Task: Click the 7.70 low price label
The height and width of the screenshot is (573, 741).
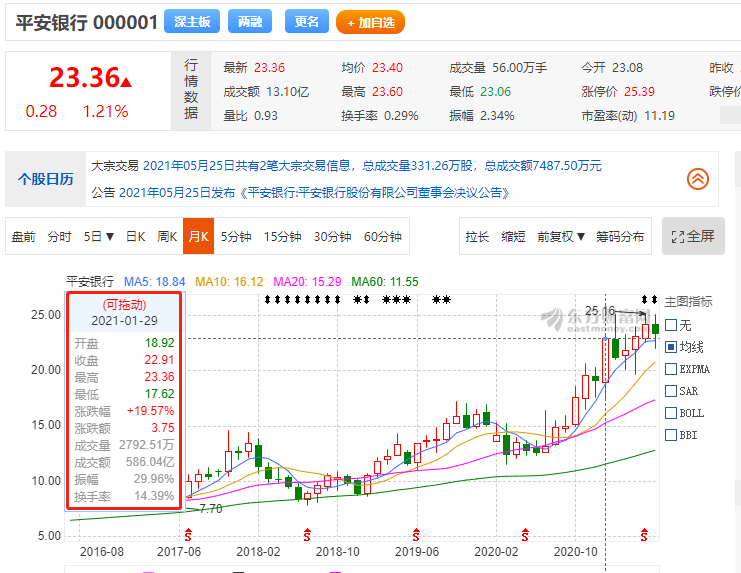Action: pos(211,509)
